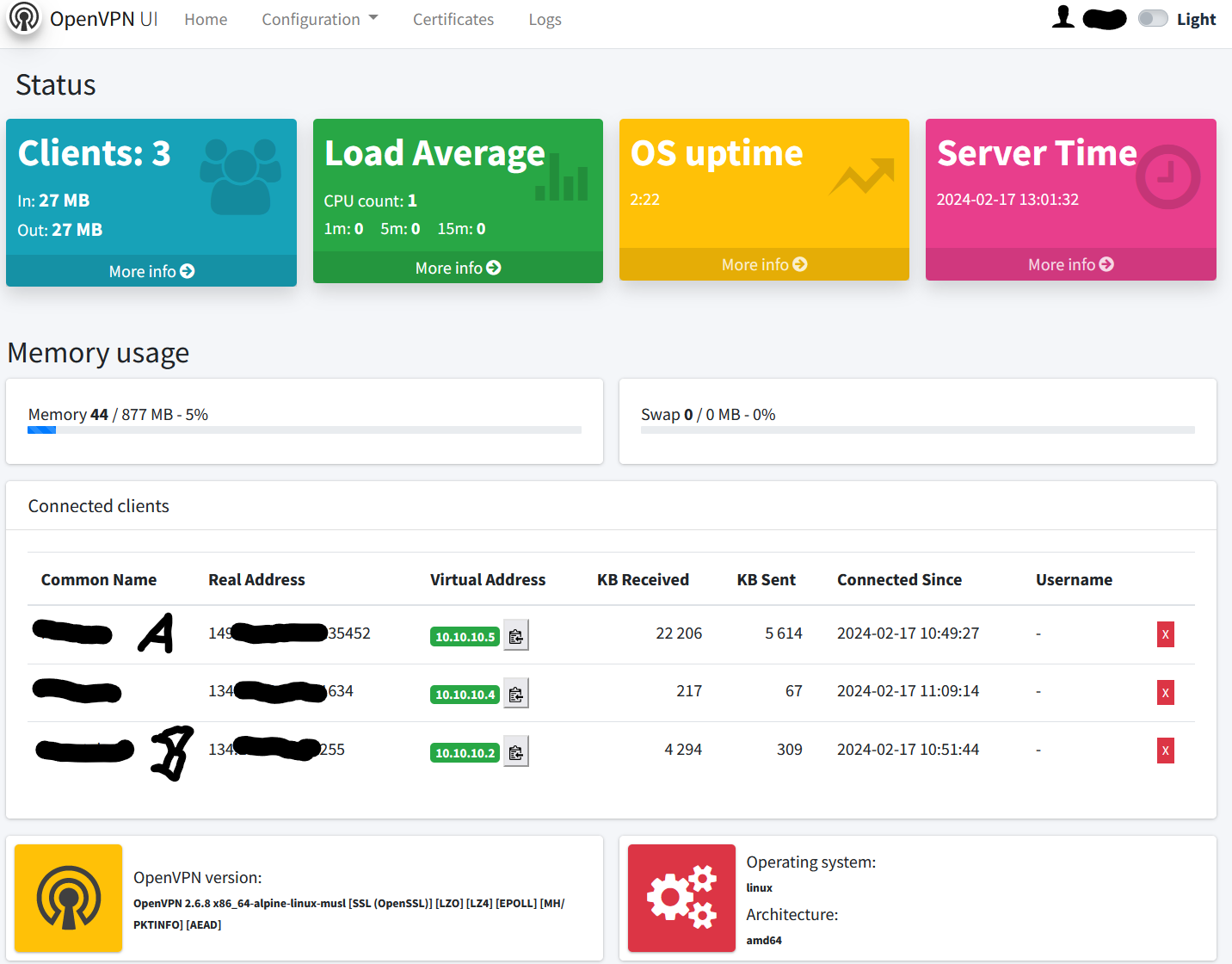Open the Certificates page
Image resolution: width=1232 pixels, height=964 pixels.
point(453,19)
